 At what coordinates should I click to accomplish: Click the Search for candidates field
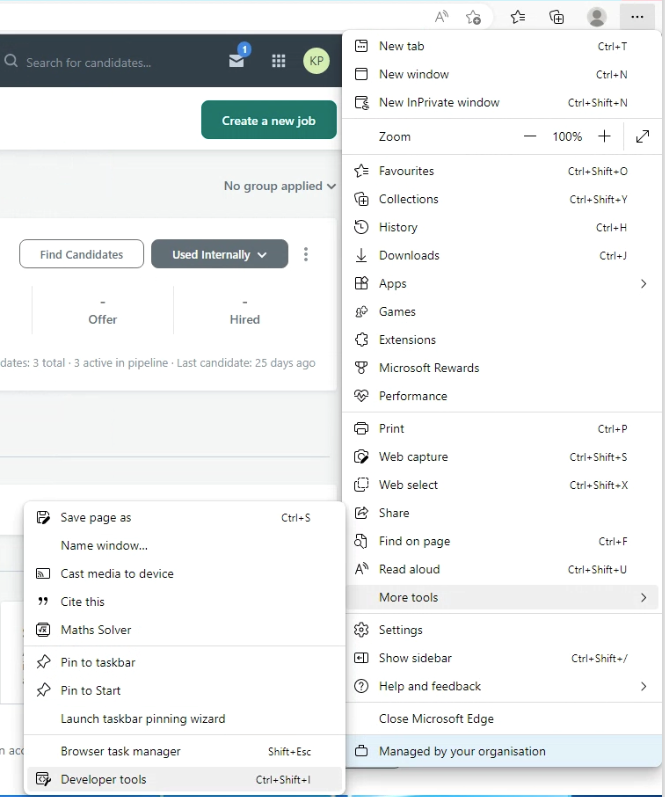pos(88,63)
